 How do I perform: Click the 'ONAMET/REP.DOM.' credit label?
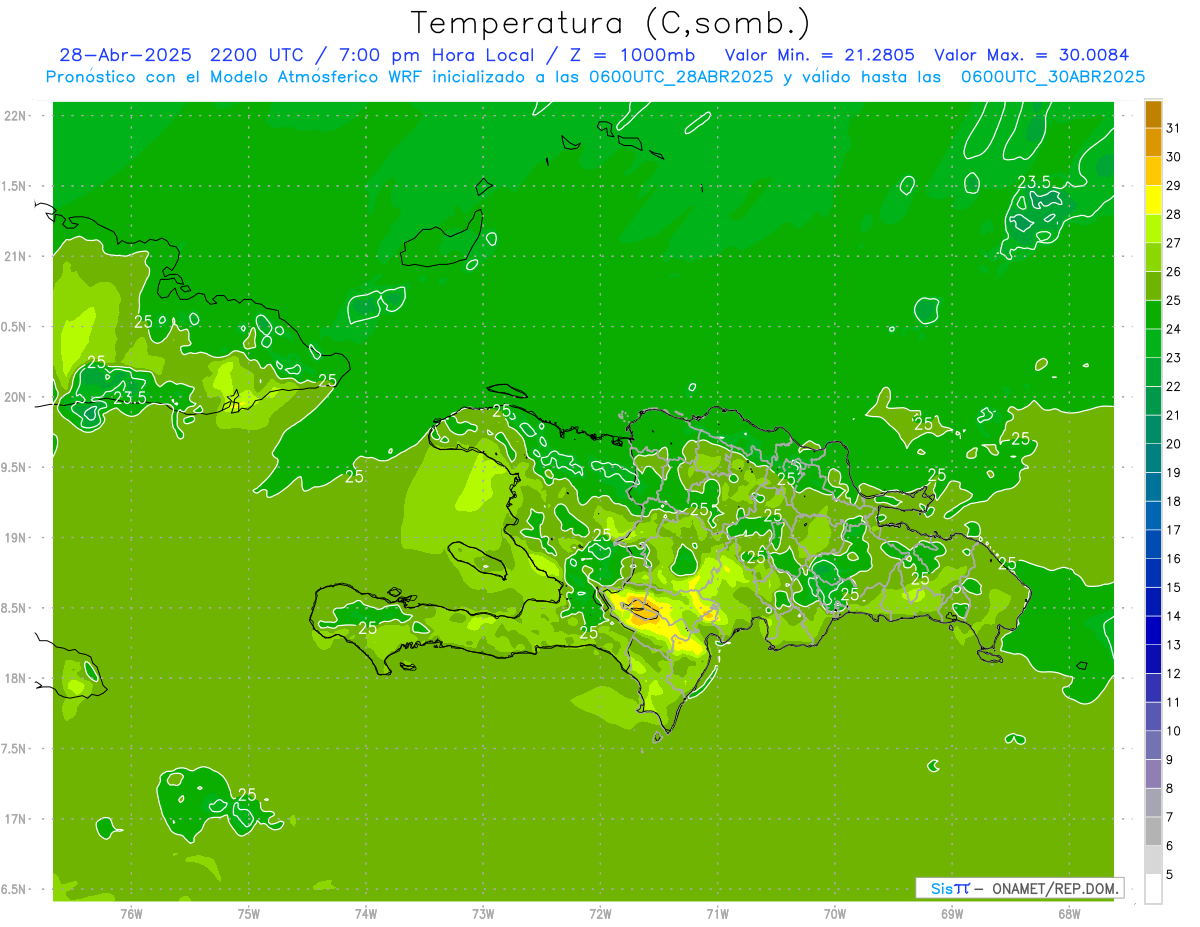(x=1054, y=888)
